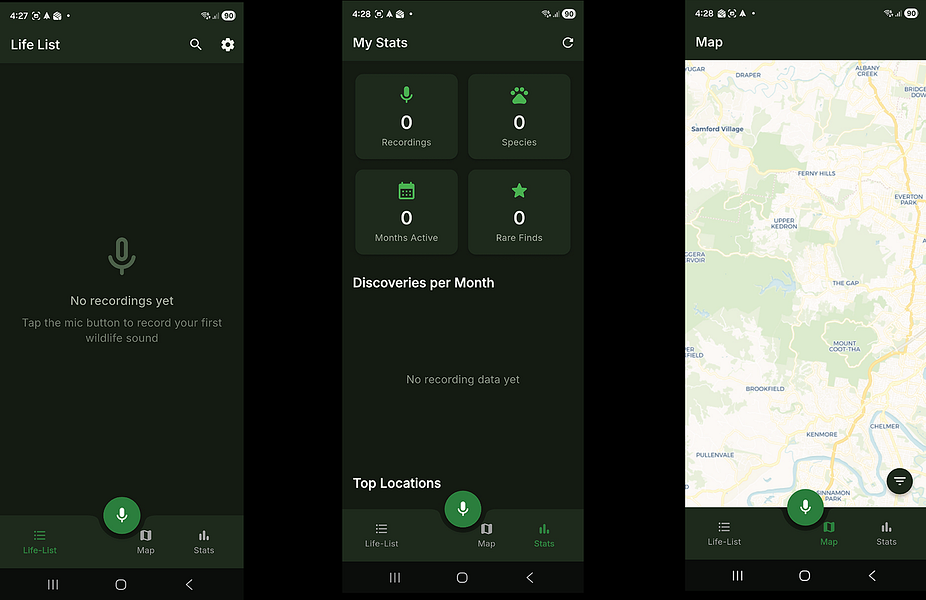Click 'Discoveries per Month' heading
This screenshot has height=600, width=926.
423,283
